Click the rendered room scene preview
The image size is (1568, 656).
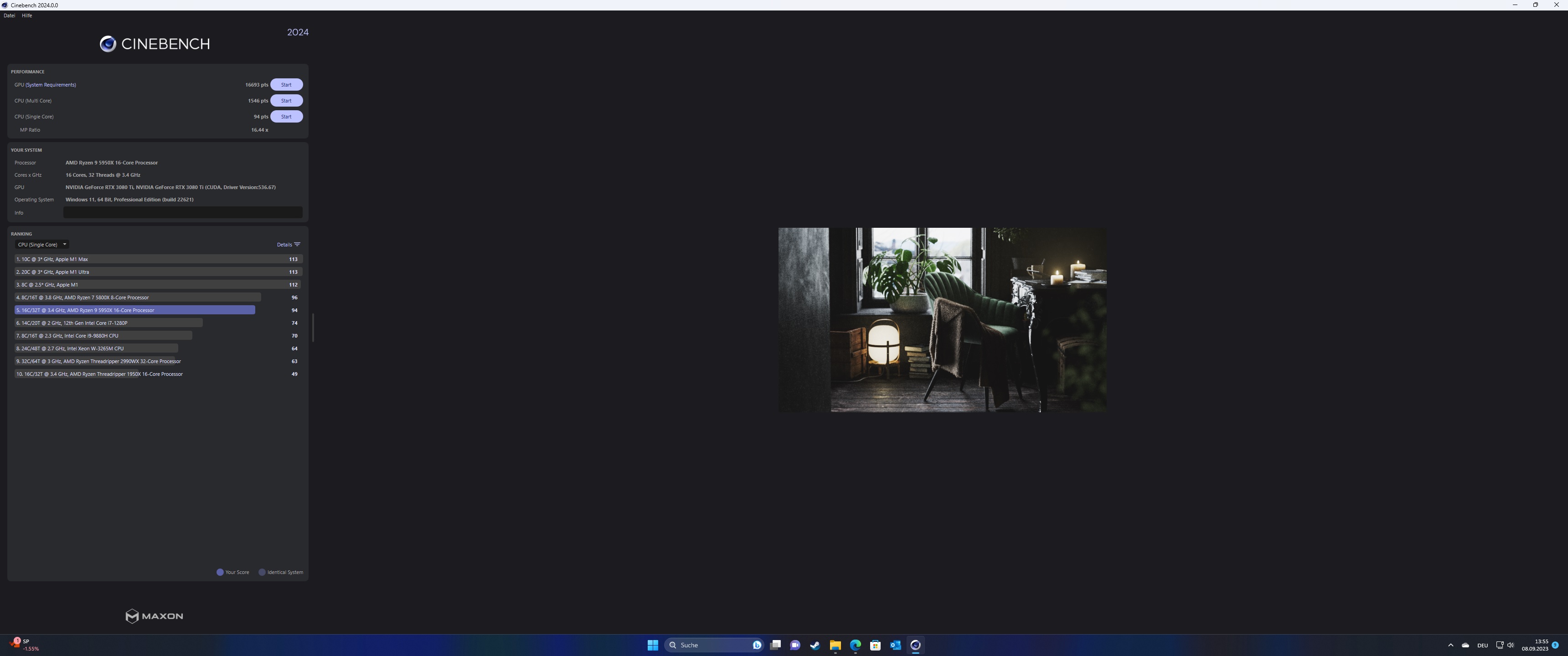pyautogui.click(x=942, y=320)
